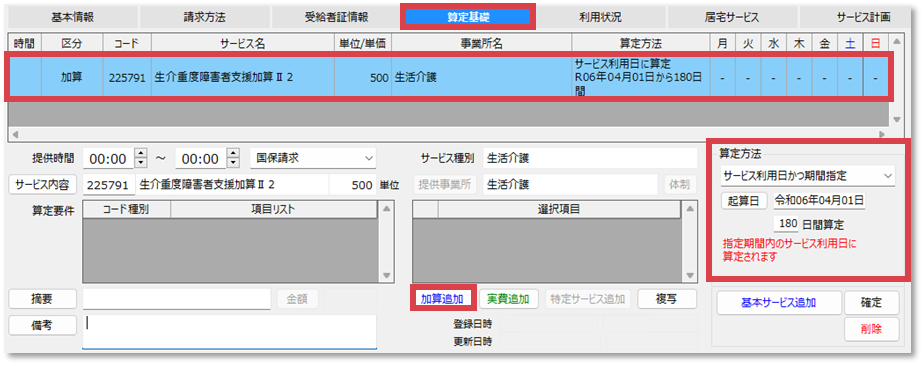
Task: Go to the 利用状況 tab
Action: (600, 17)
